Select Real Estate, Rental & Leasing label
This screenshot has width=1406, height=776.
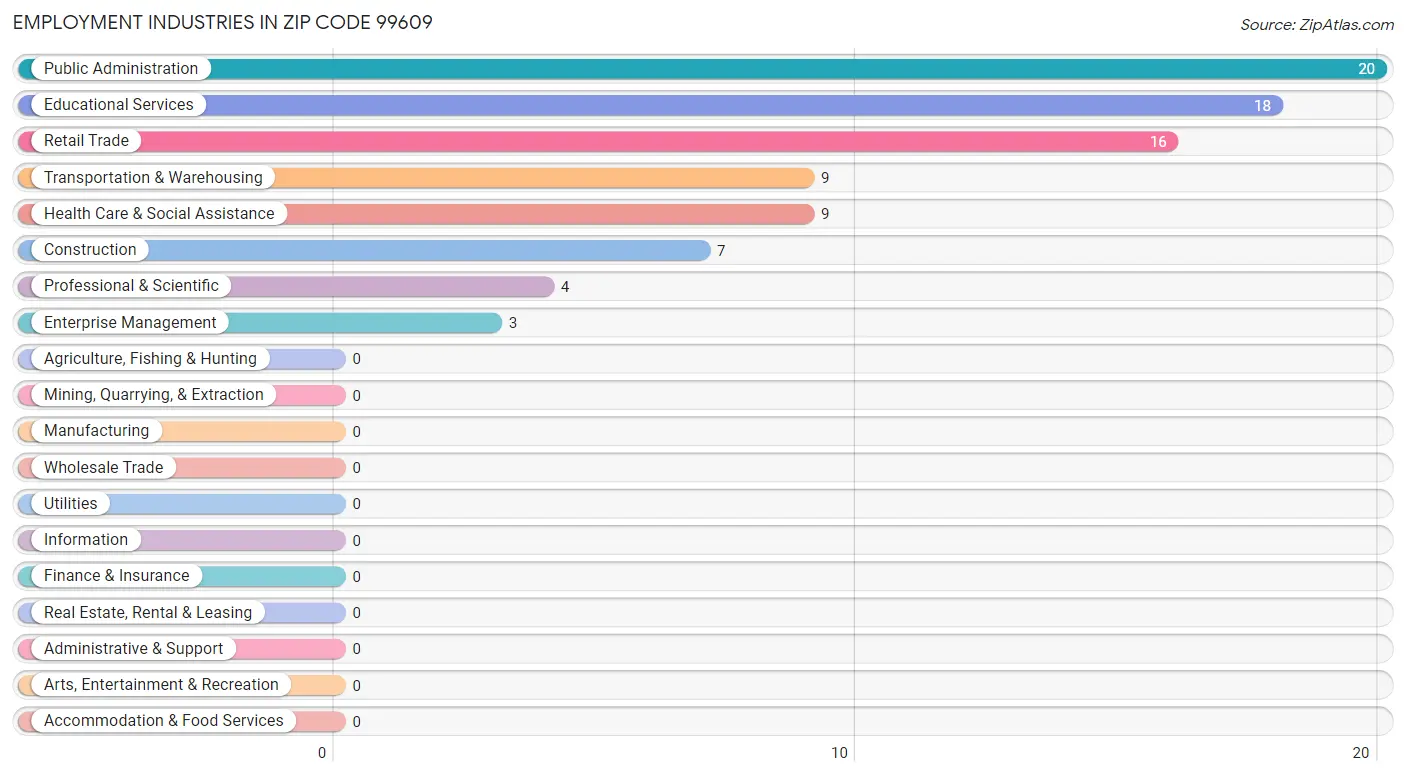[x=148, y=613]
